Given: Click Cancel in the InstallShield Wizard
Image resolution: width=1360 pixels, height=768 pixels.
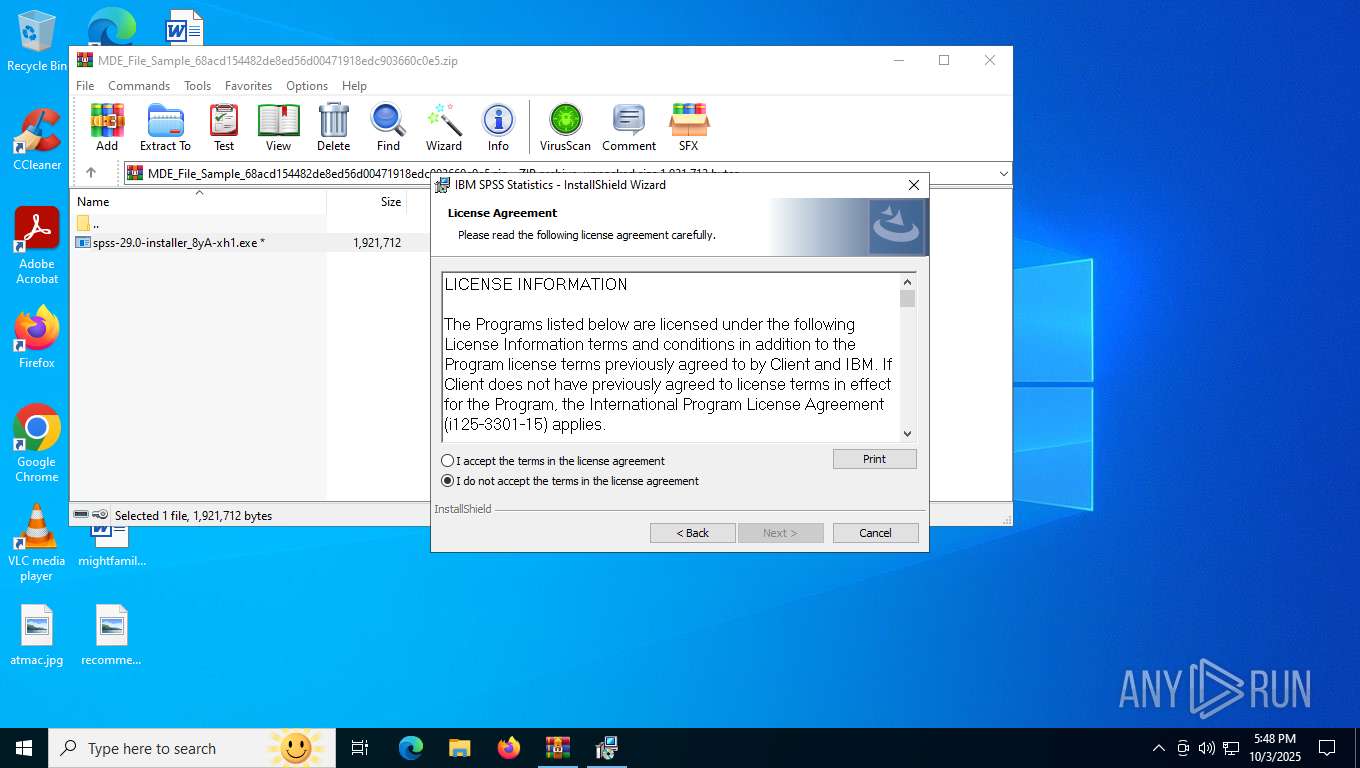Looking at the screenshot, I should coord(875,533).
